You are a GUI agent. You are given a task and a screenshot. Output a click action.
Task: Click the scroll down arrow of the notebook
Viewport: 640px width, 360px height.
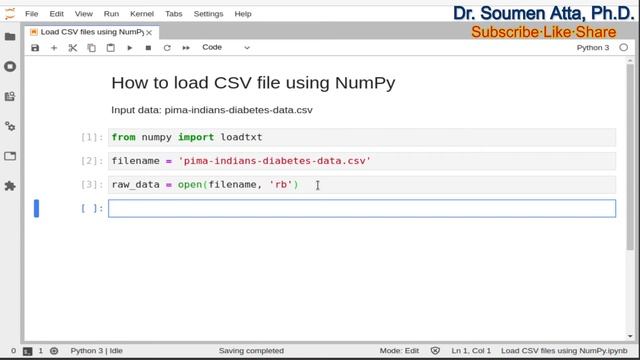coord(630,336)
